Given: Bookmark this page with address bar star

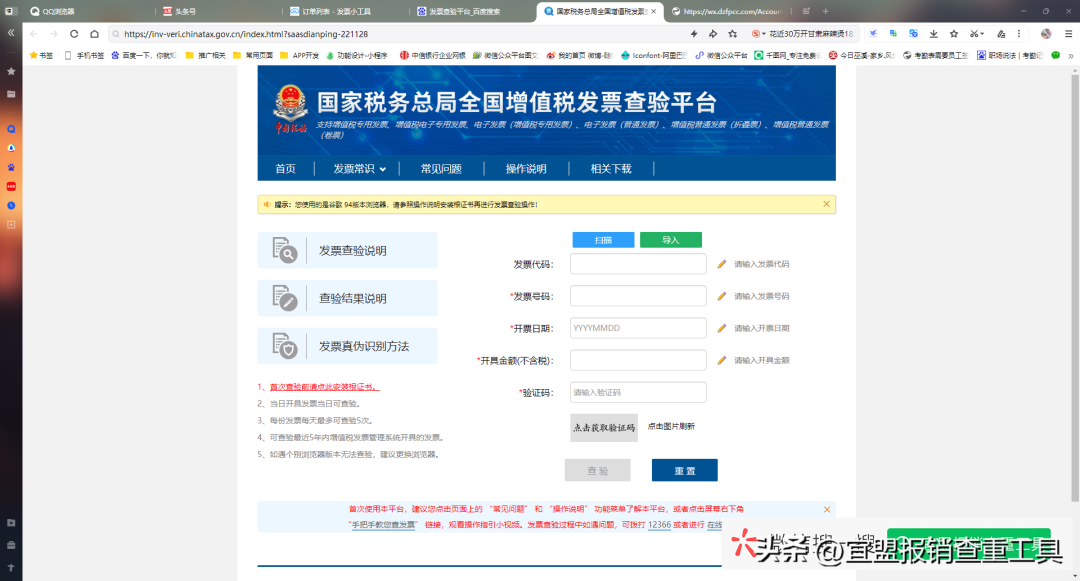Looking at the screenshot, I should point(733,34).
